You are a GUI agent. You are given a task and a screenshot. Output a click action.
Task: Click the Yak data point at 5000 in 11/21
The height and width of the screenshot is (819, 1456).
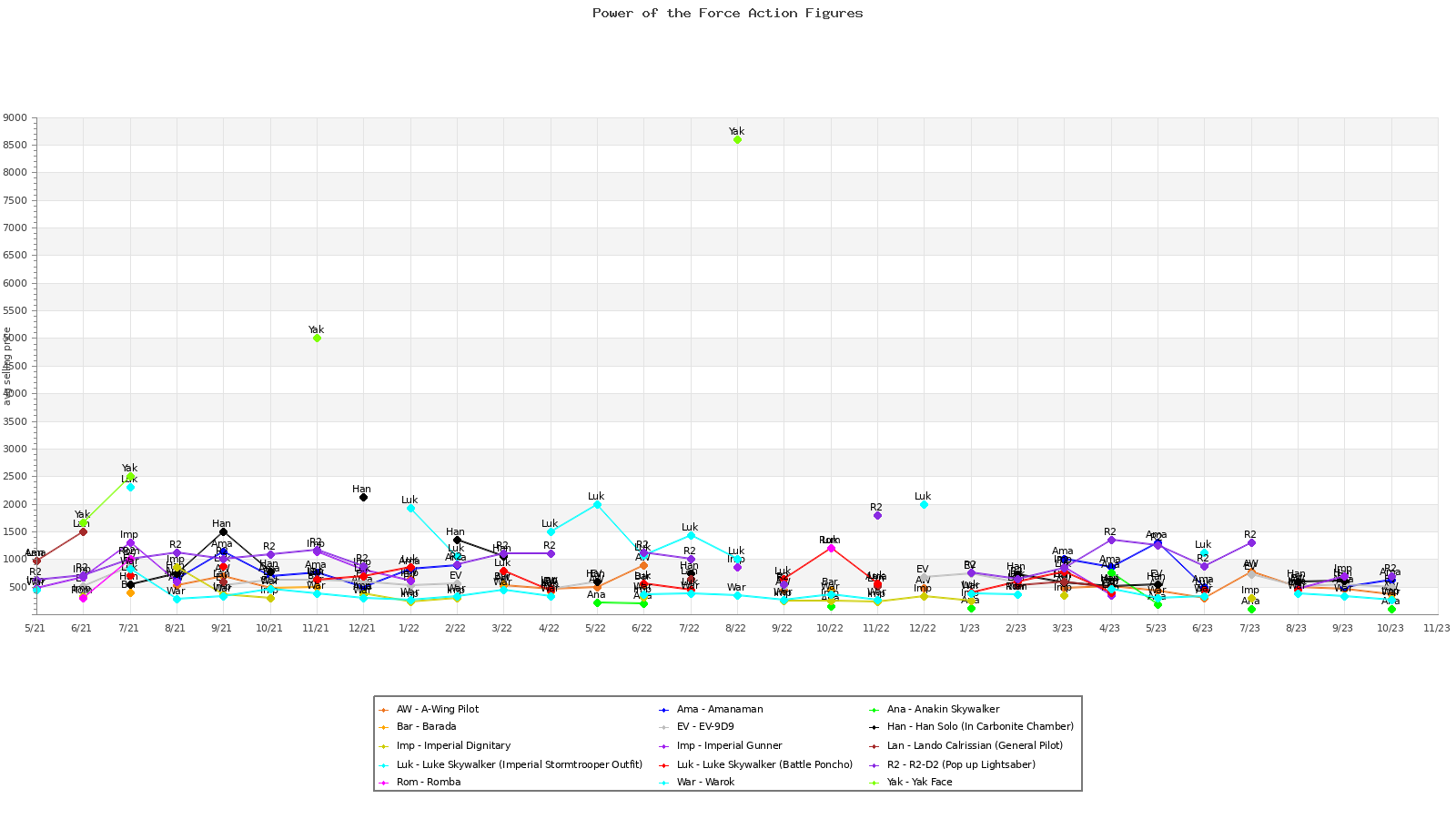pos(317,338)
